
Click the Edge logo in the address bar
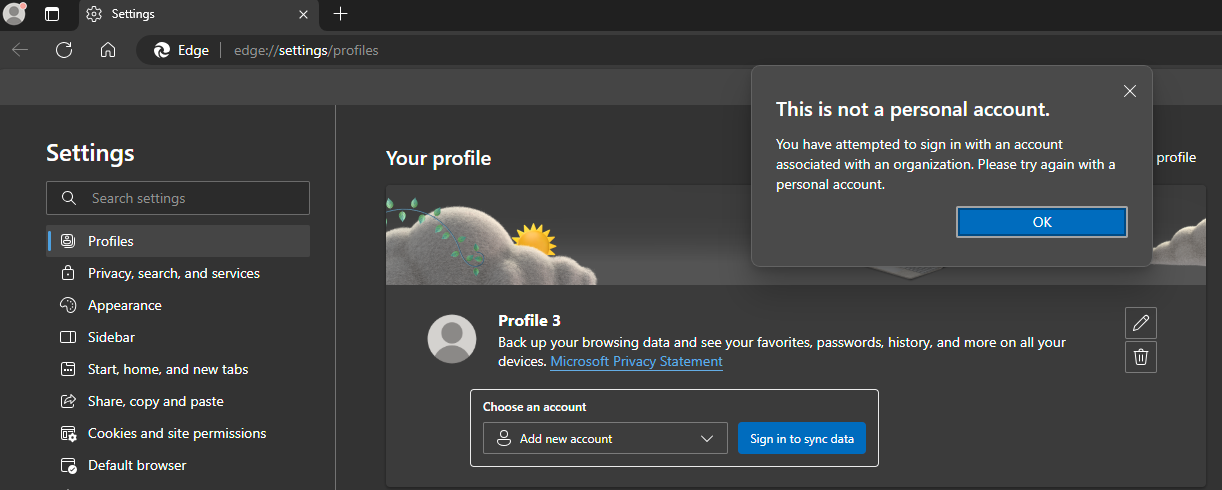click(162, 50)
